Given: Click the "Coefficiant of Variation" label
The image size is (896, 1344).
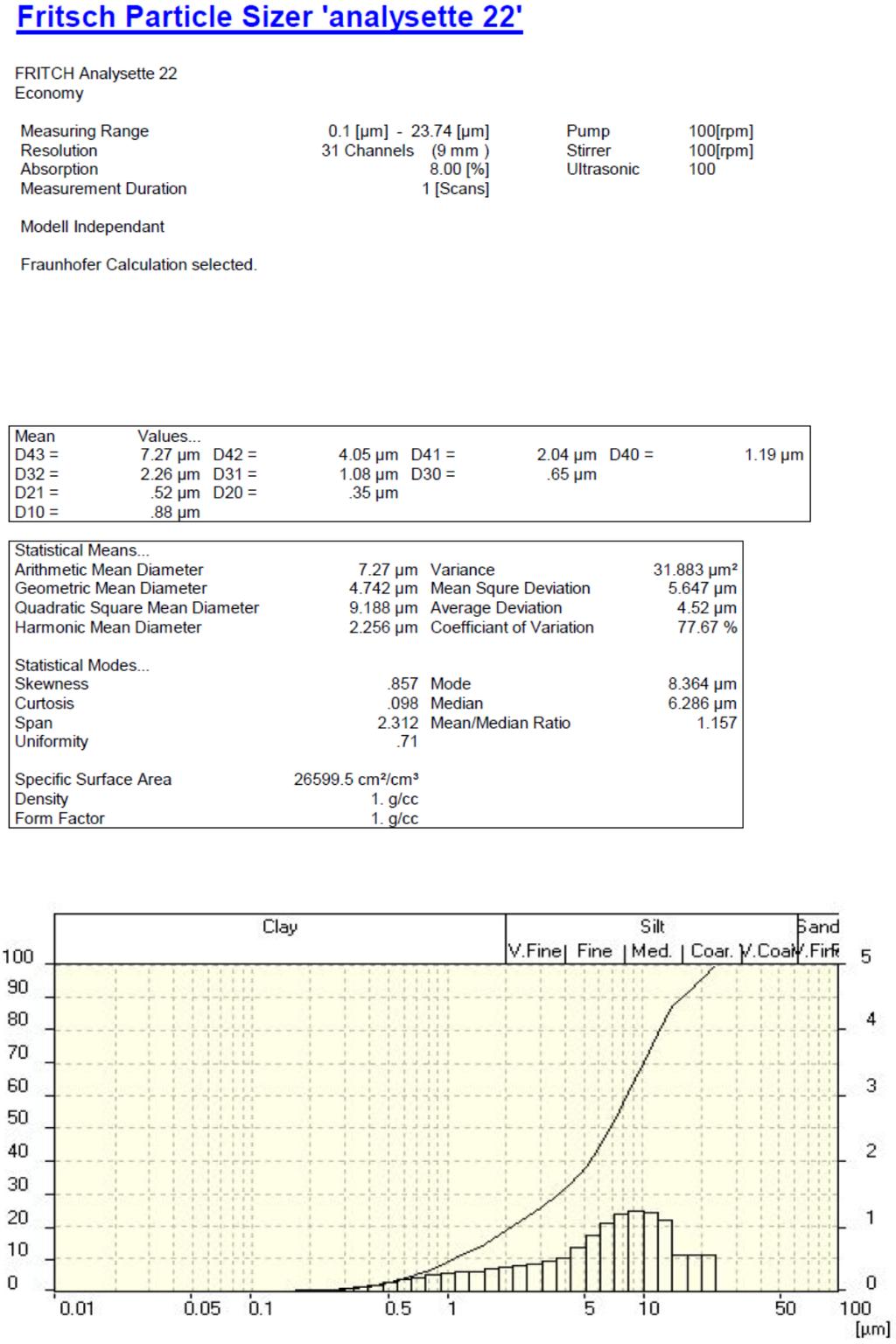Looking at the screenshot, I should coord(512,627).
